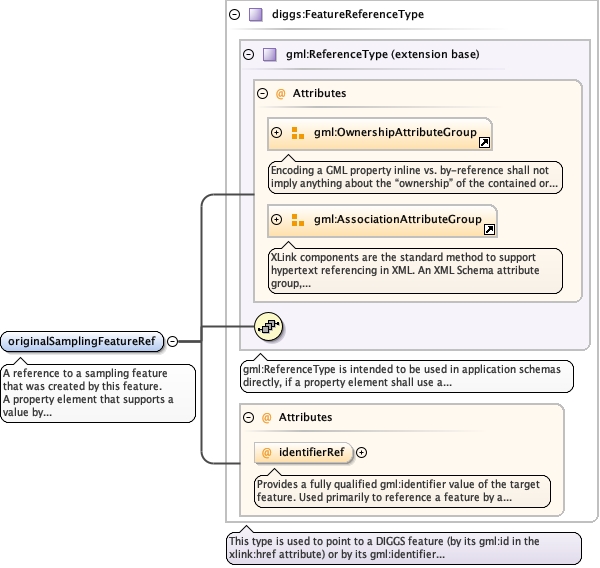
Task: Click the diggs:FeatureReferenceType purple type icon
Action: pyautogui.click(x=255, y=15)
